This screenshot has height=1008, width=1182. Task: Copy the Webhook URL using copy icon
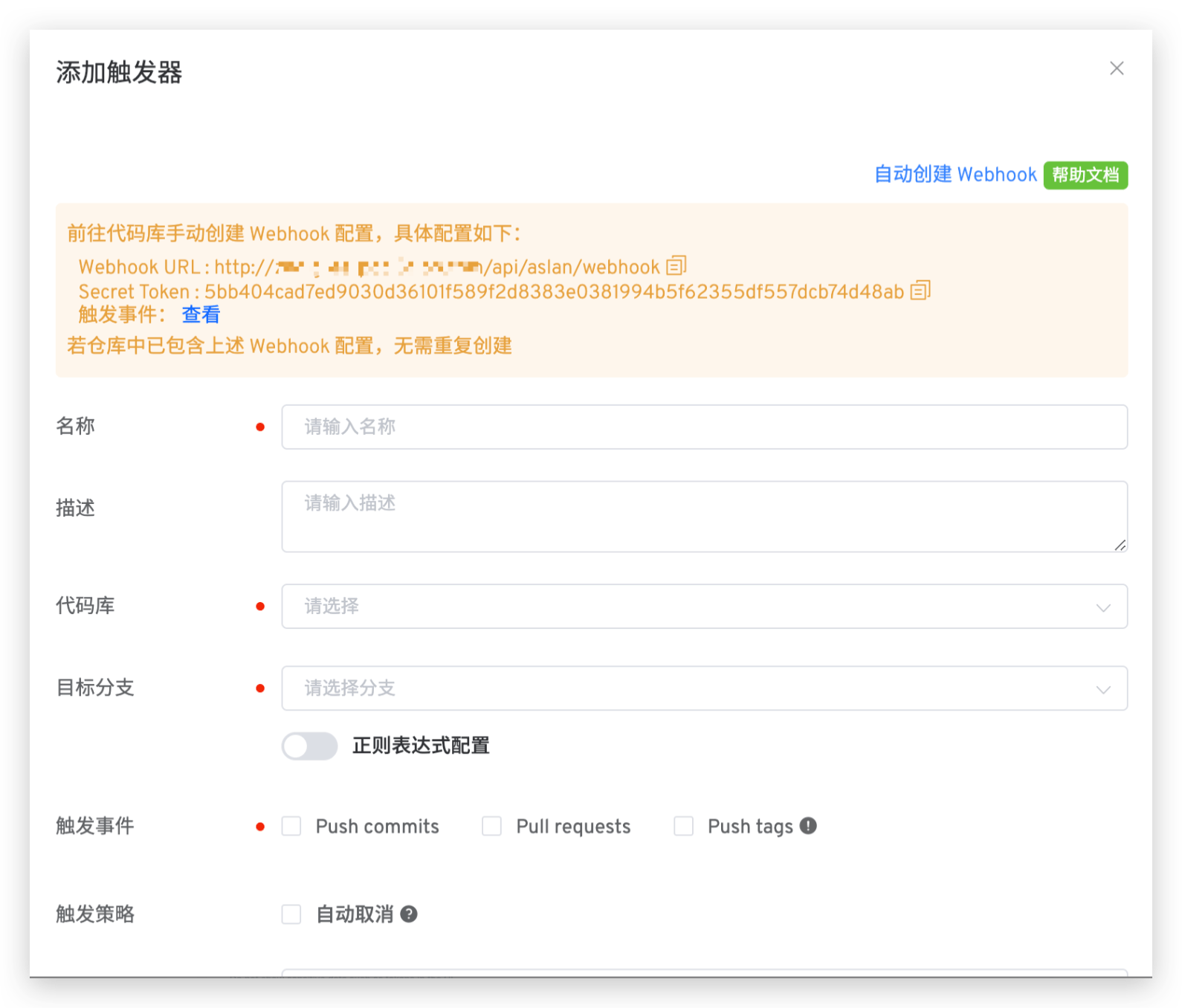coord(676,265)
